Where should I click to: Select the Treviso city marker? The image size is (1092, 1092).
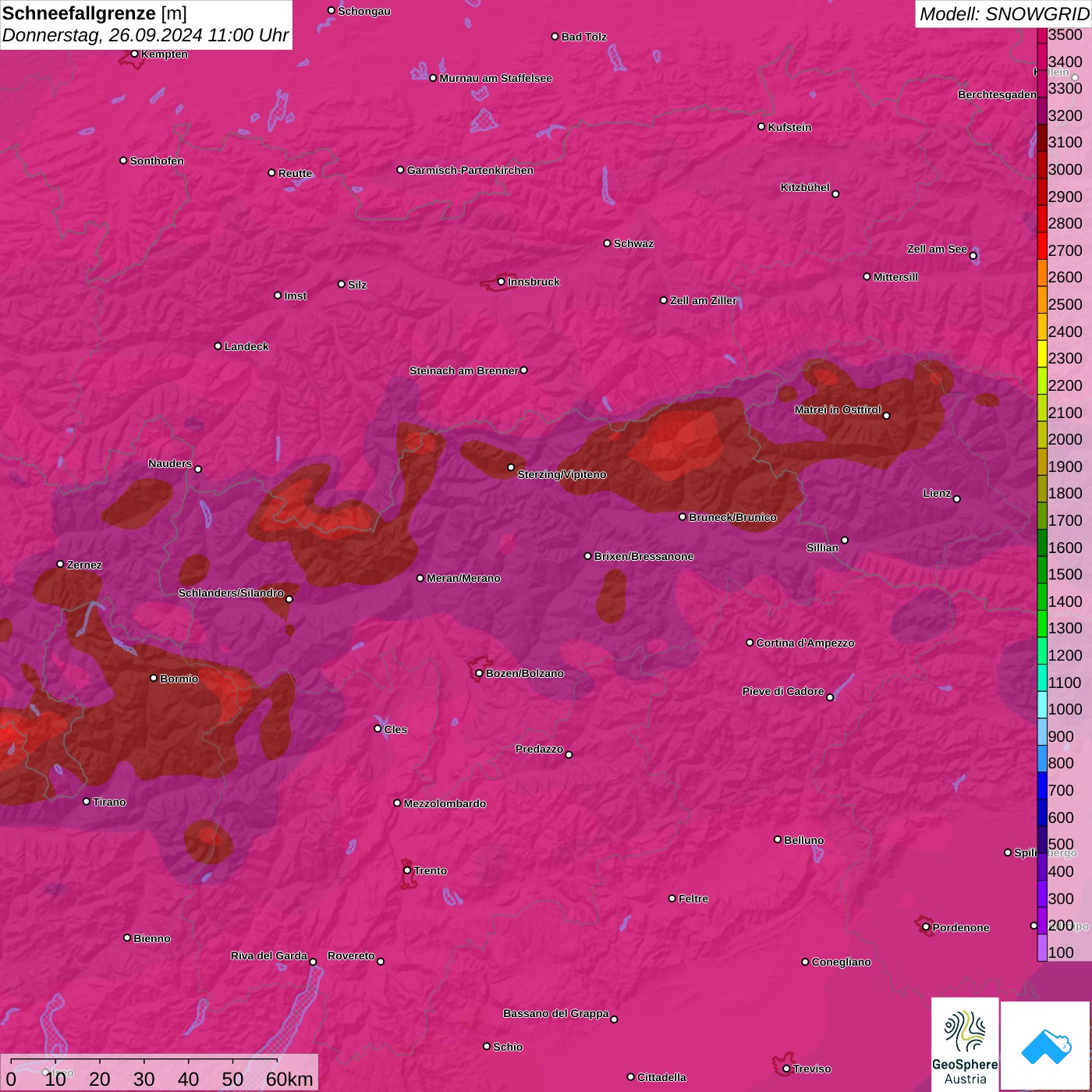[787, 1069]
